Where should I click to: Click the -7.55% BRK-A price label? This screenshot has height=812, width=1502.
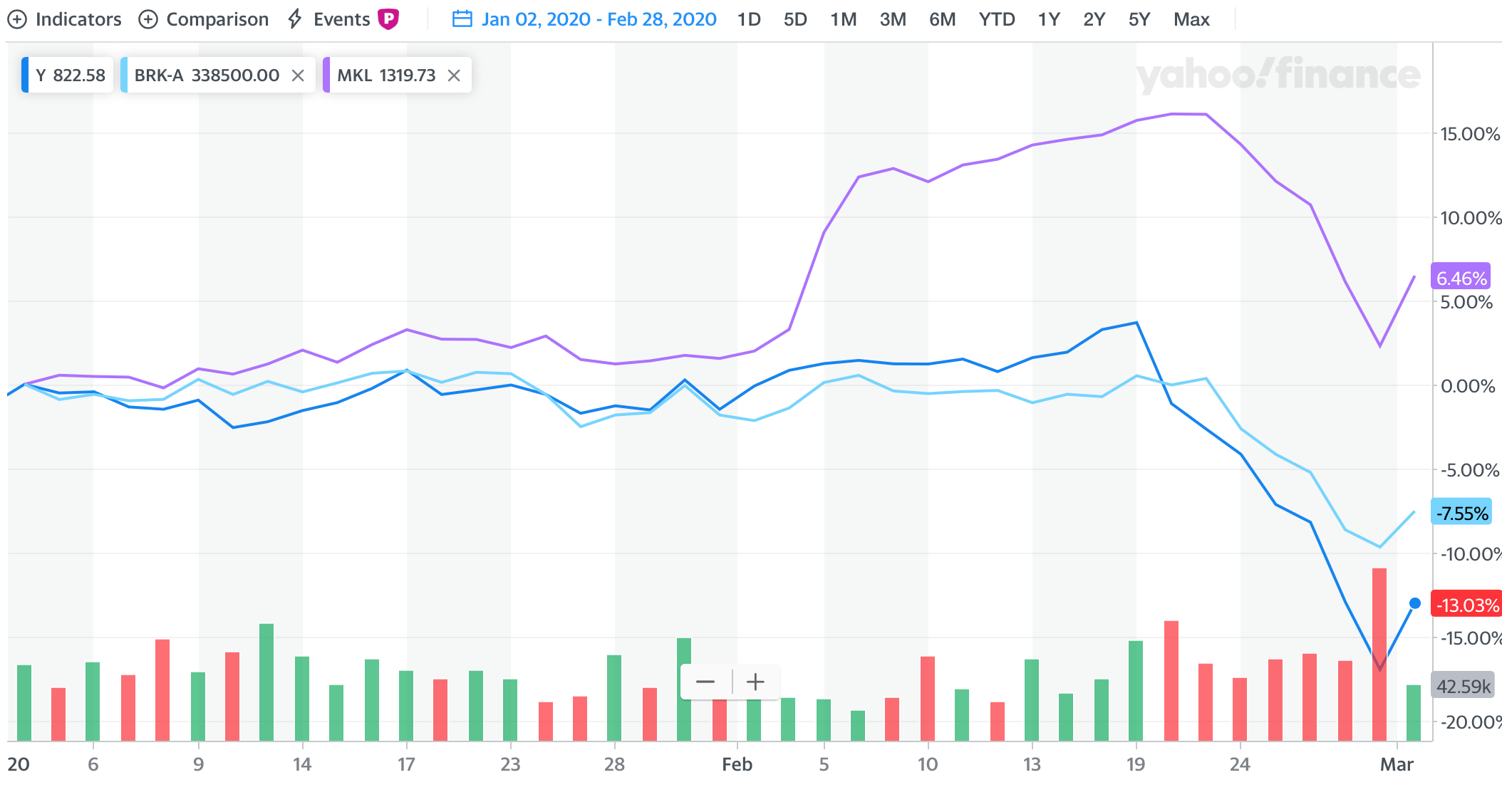(1461, 512)
